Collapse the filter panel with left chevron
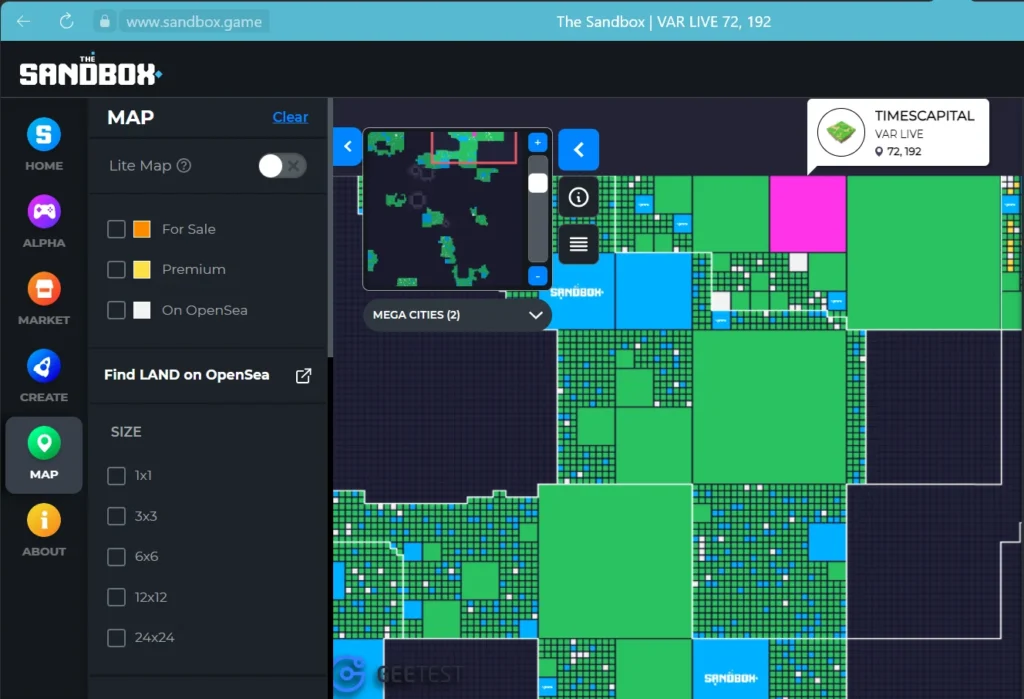 point(347,146)
